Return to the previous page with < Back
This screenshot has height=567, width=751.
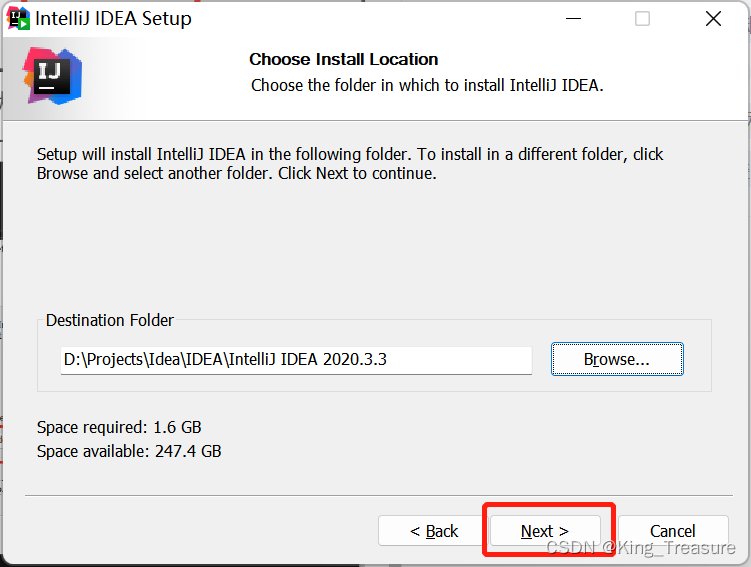click(434, 531)
